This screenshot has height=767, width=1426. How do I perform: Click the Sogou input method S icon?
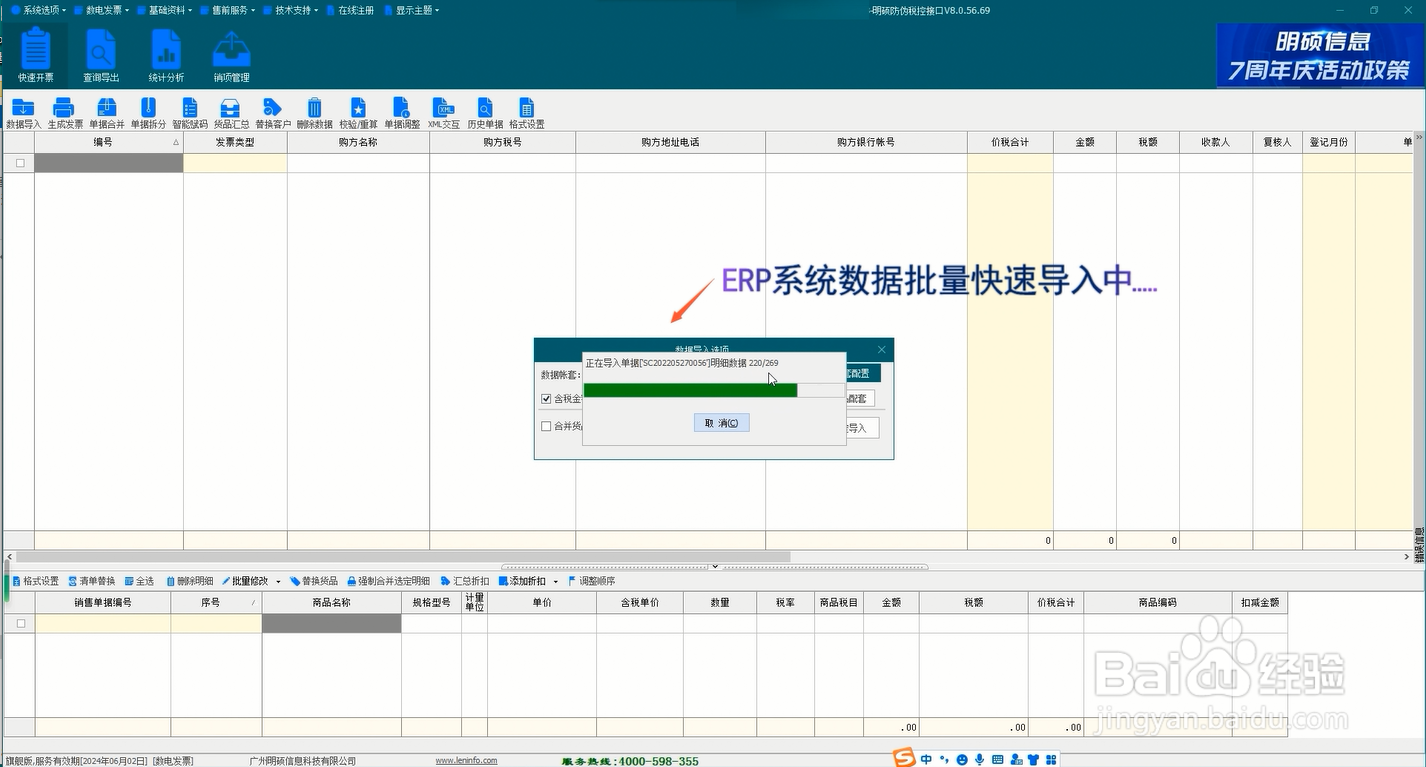904,758
